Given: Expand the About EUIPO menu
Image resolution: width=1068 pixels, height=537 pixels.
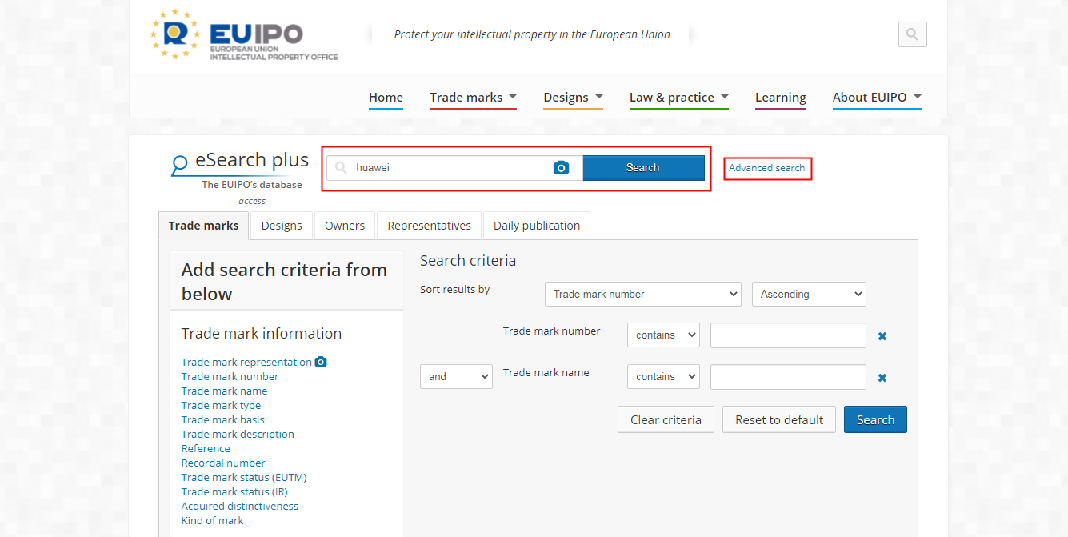Looking at the screenshot, I should (x=876, y=98).
